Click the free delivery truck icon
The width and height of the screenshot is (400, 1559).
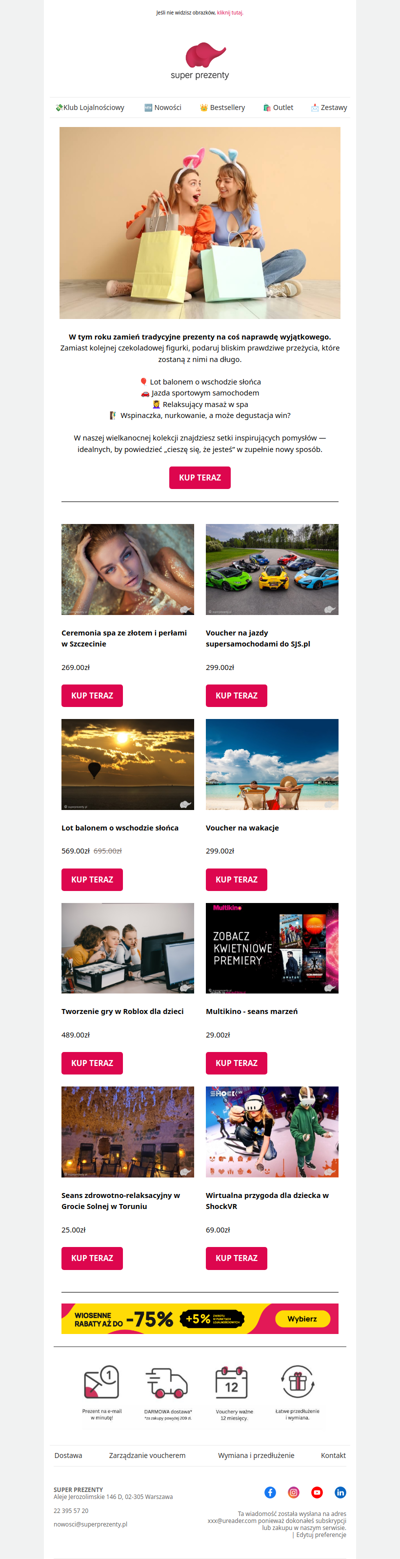click(x=166, y=1382)
